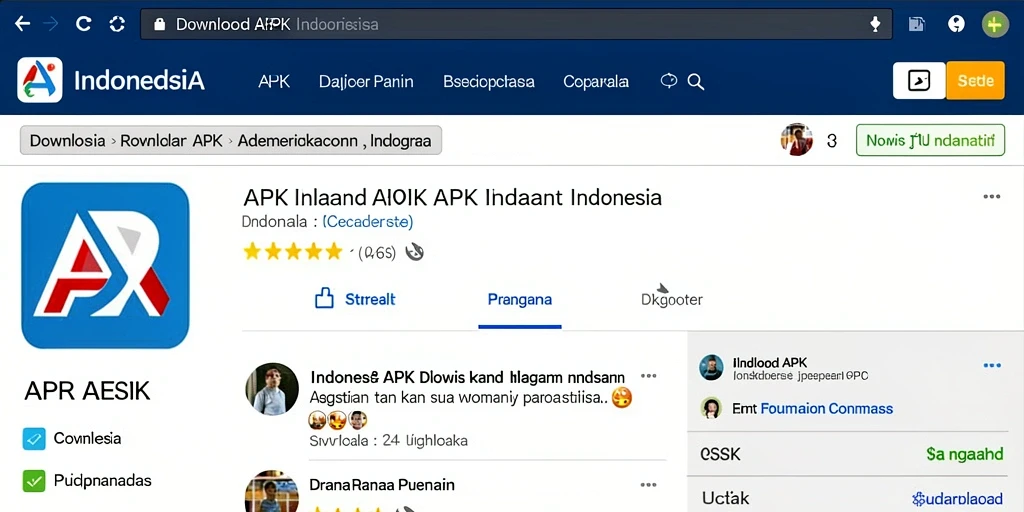Switch to the Prangana tab
Viewport: 1024px width, 512px height.
coord(520,300)
